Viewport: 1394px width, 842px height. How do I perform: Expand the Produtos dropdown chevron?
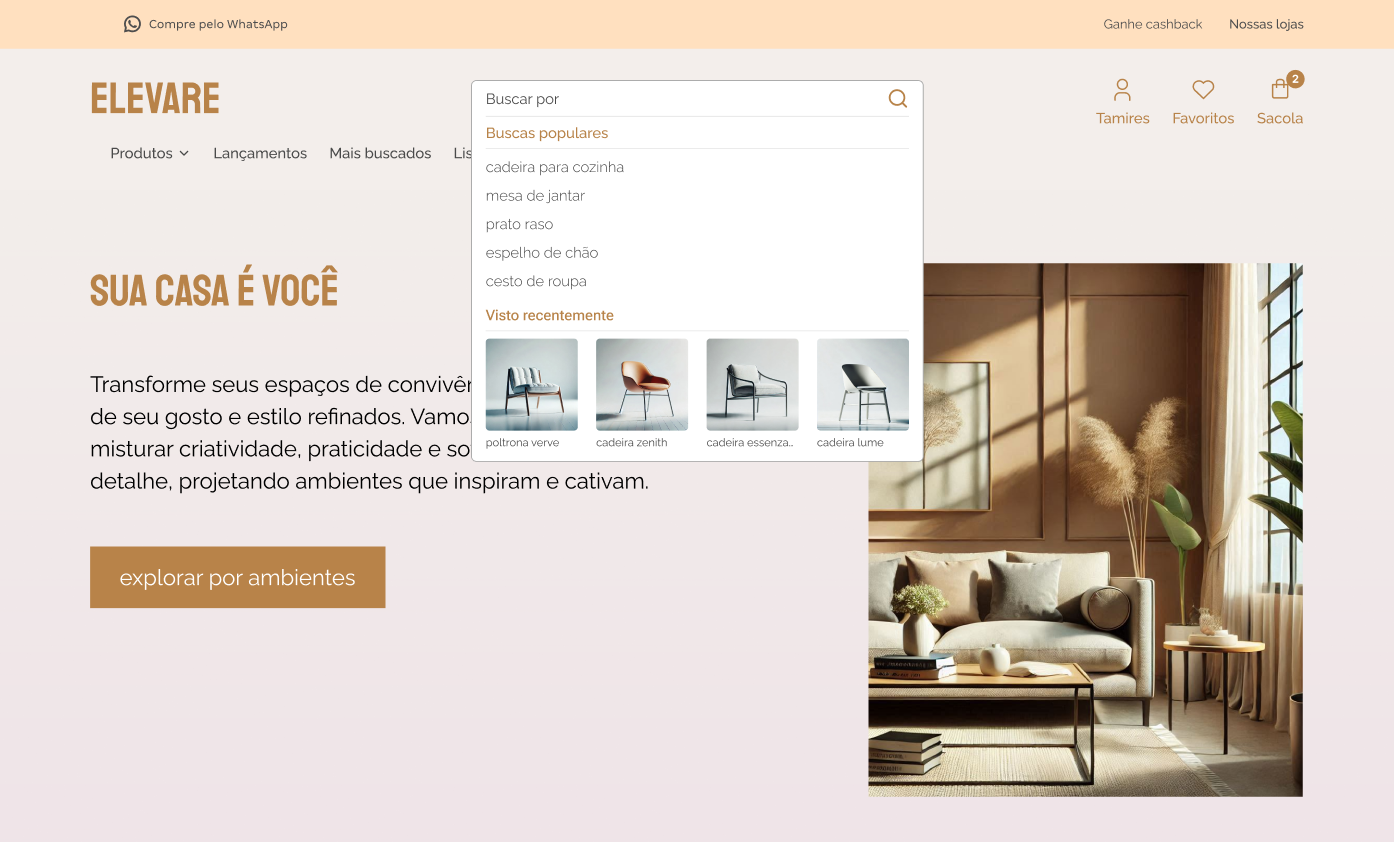click(x=184, y=154)
